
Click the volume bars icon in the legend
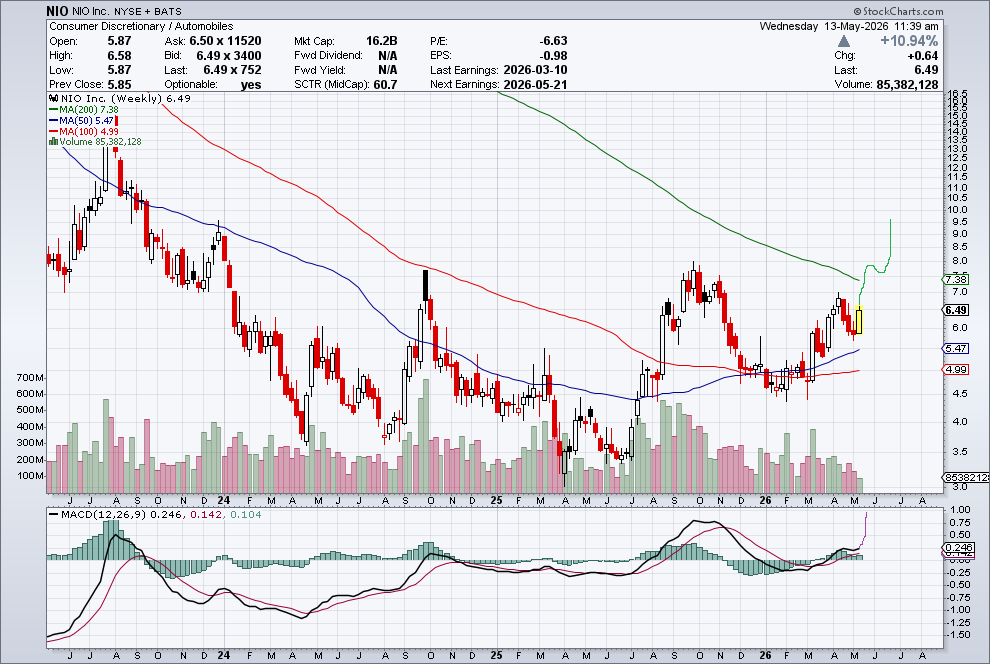[x=54, y=142]
